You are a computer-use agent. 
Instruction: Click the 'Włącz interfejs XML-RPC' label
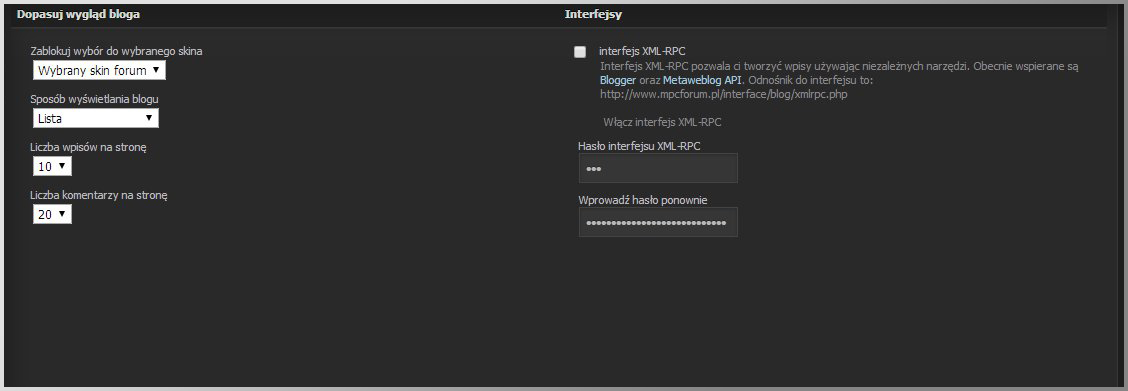point(663,122)
